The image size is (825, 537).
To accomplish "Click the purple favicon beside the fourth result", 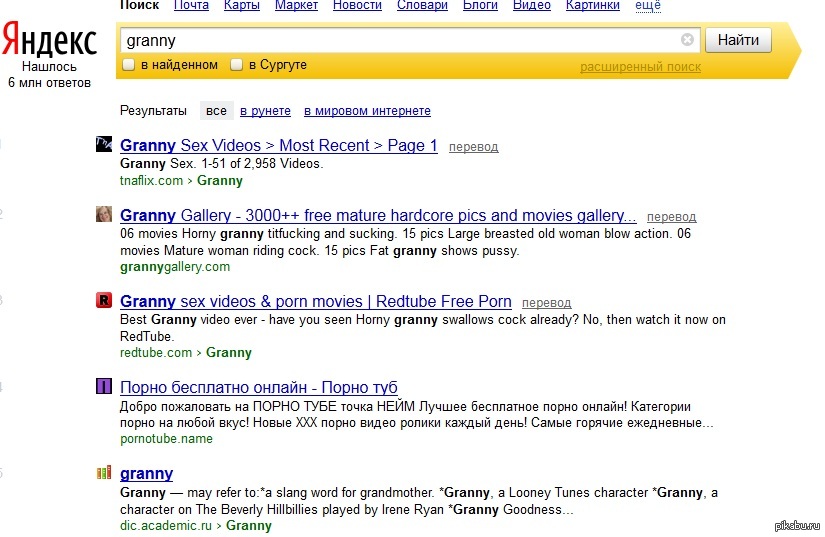I will tap(103, 387).
